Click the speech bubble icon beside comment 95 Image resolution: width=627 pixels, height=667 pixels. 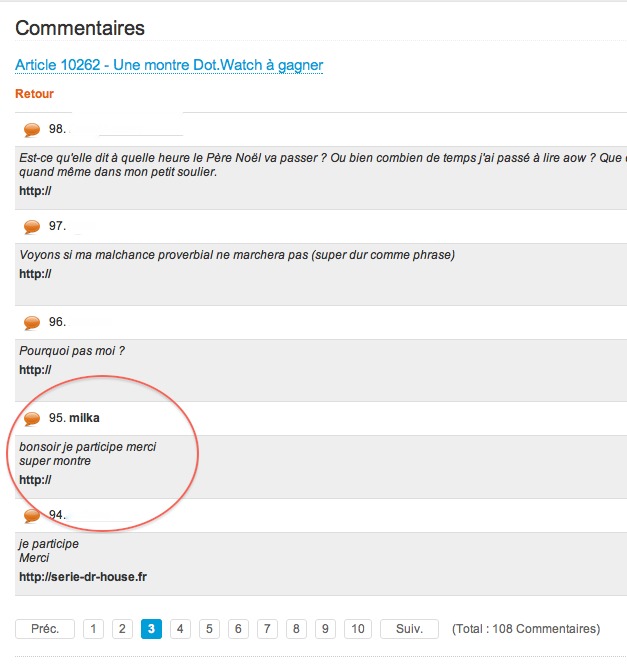(32, 419)
